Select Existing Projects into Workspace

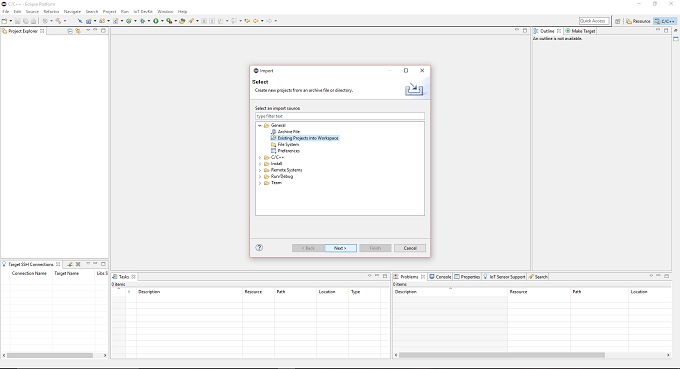tap(304, 138)
